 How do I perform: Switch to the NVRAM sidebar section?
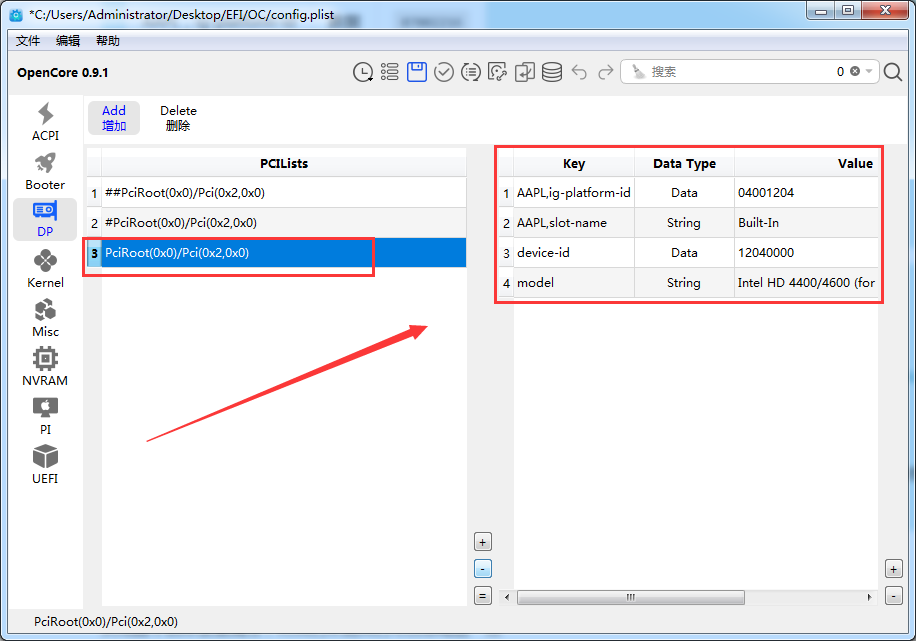[45, 367]
